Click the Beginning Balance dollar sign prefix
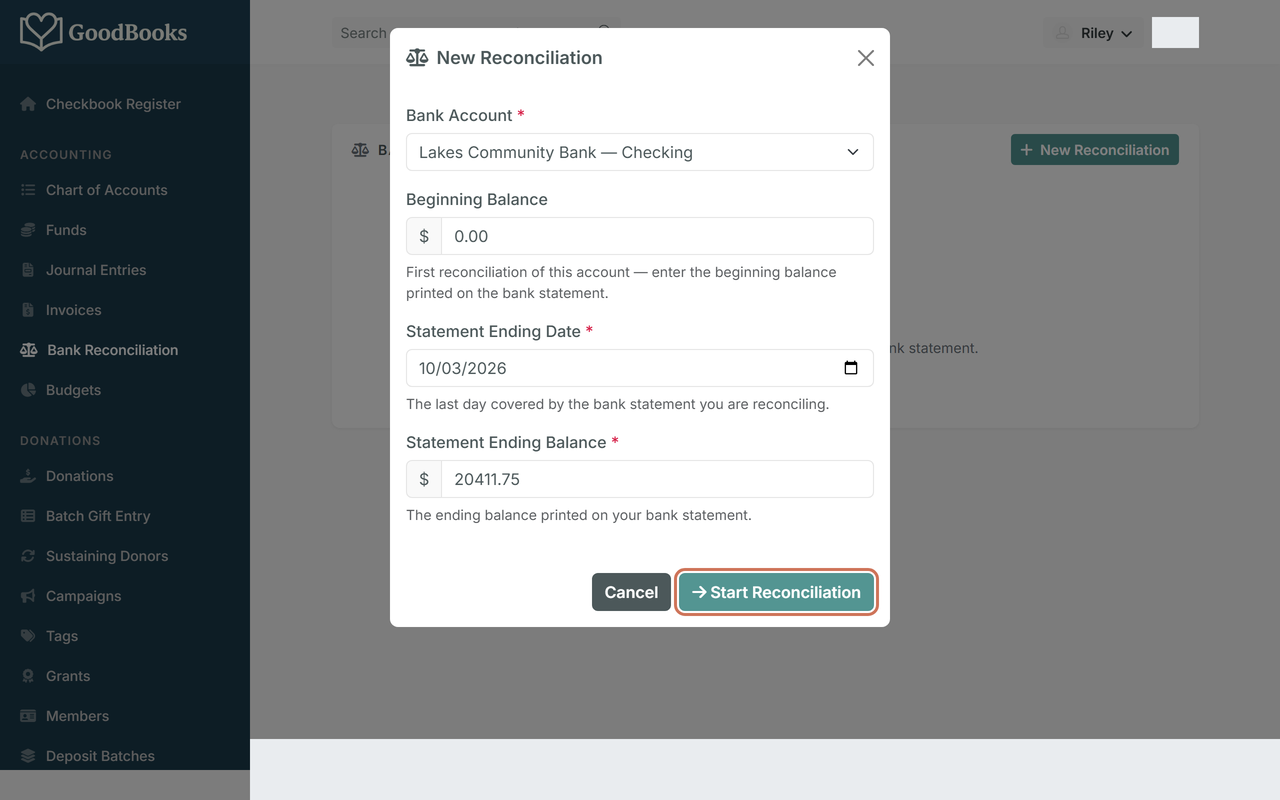 [x=424, y=236]
